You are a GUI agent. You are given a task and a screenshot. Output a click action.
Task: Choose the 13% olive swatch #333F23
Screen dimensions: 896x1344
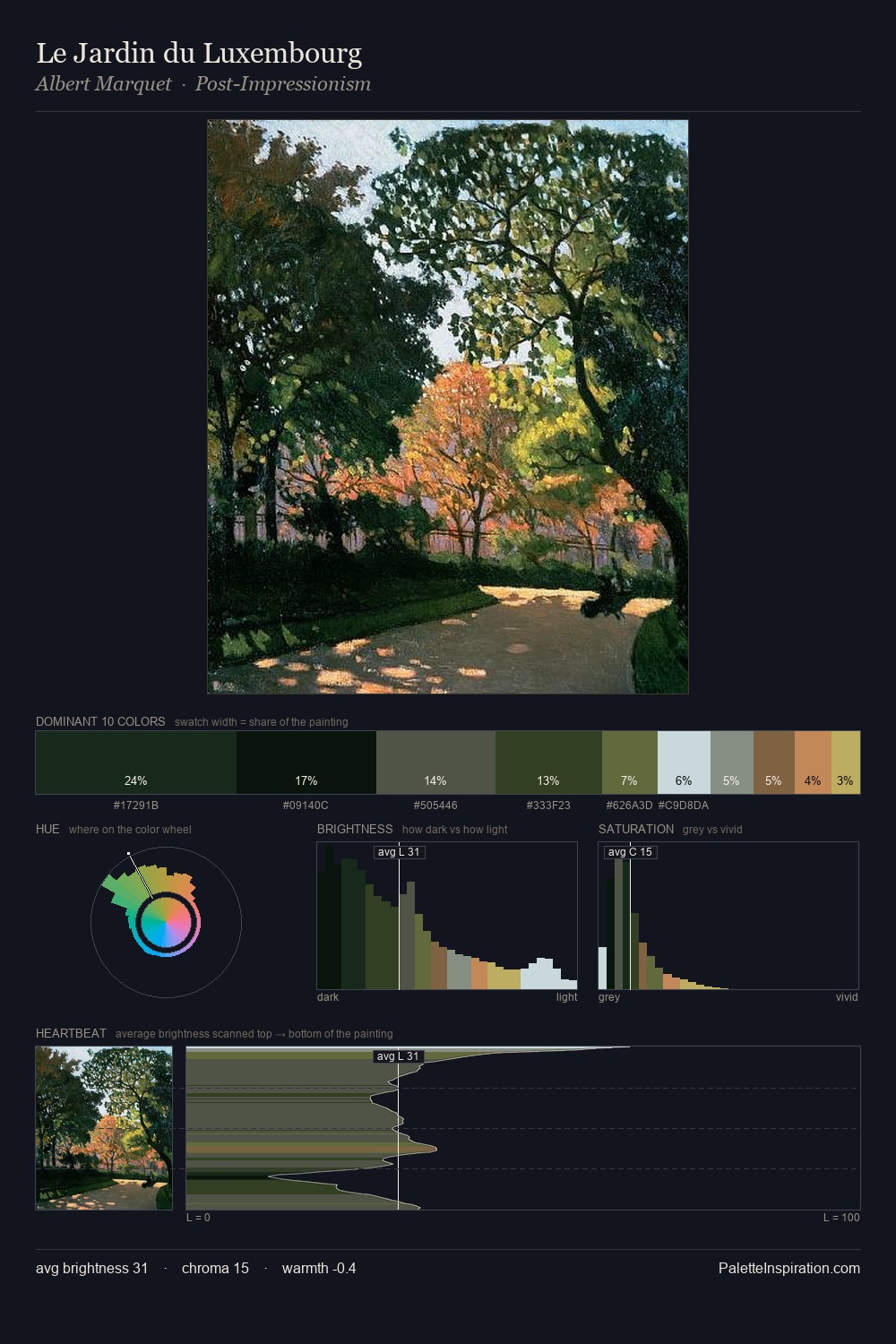click(x=548, y=762)
